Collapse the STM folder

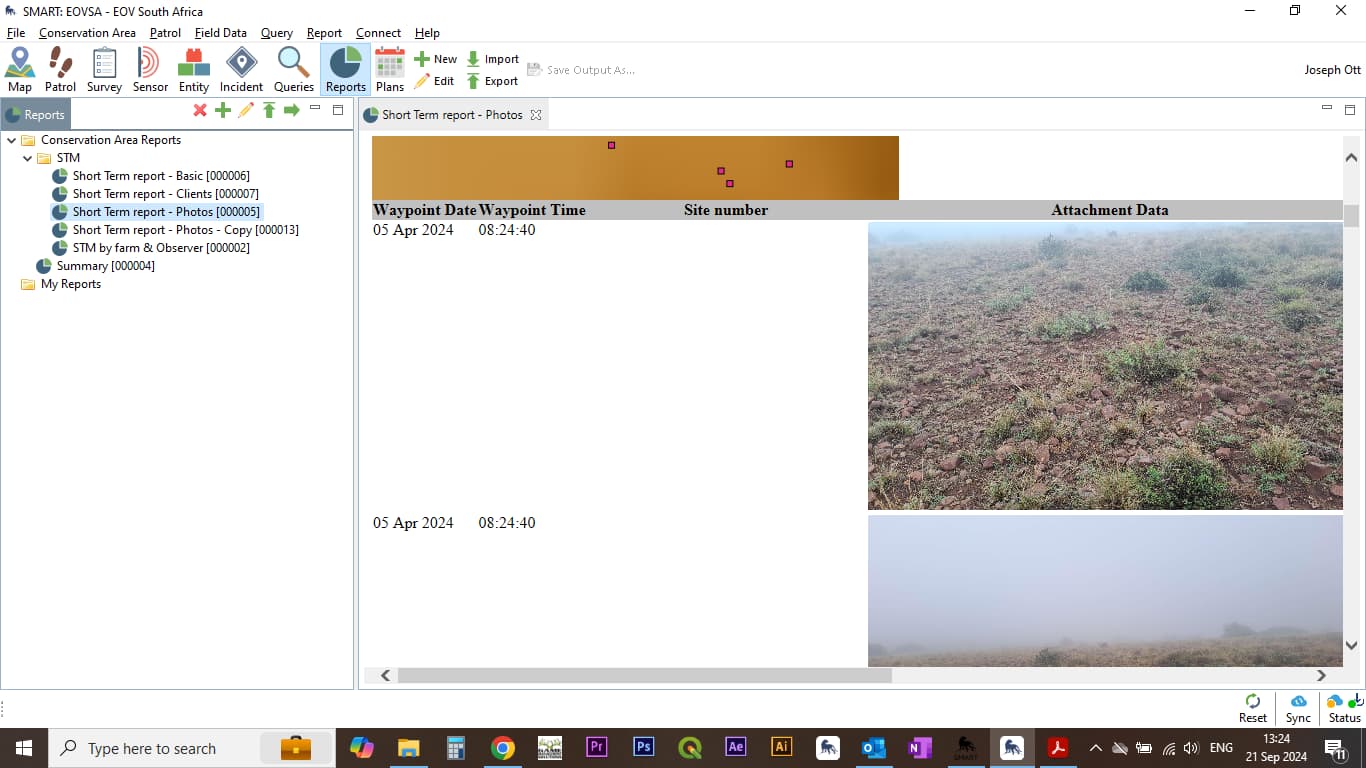[27, 158]
